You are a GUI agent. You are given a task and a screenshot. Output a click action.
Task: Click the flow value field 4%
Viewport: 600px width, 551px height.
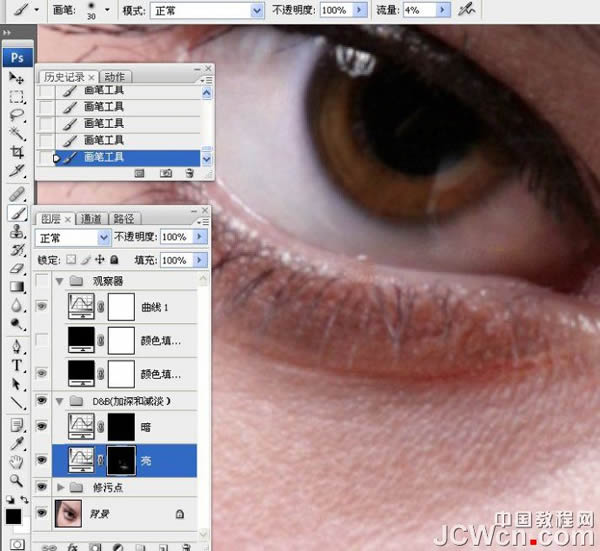[420, 10]
